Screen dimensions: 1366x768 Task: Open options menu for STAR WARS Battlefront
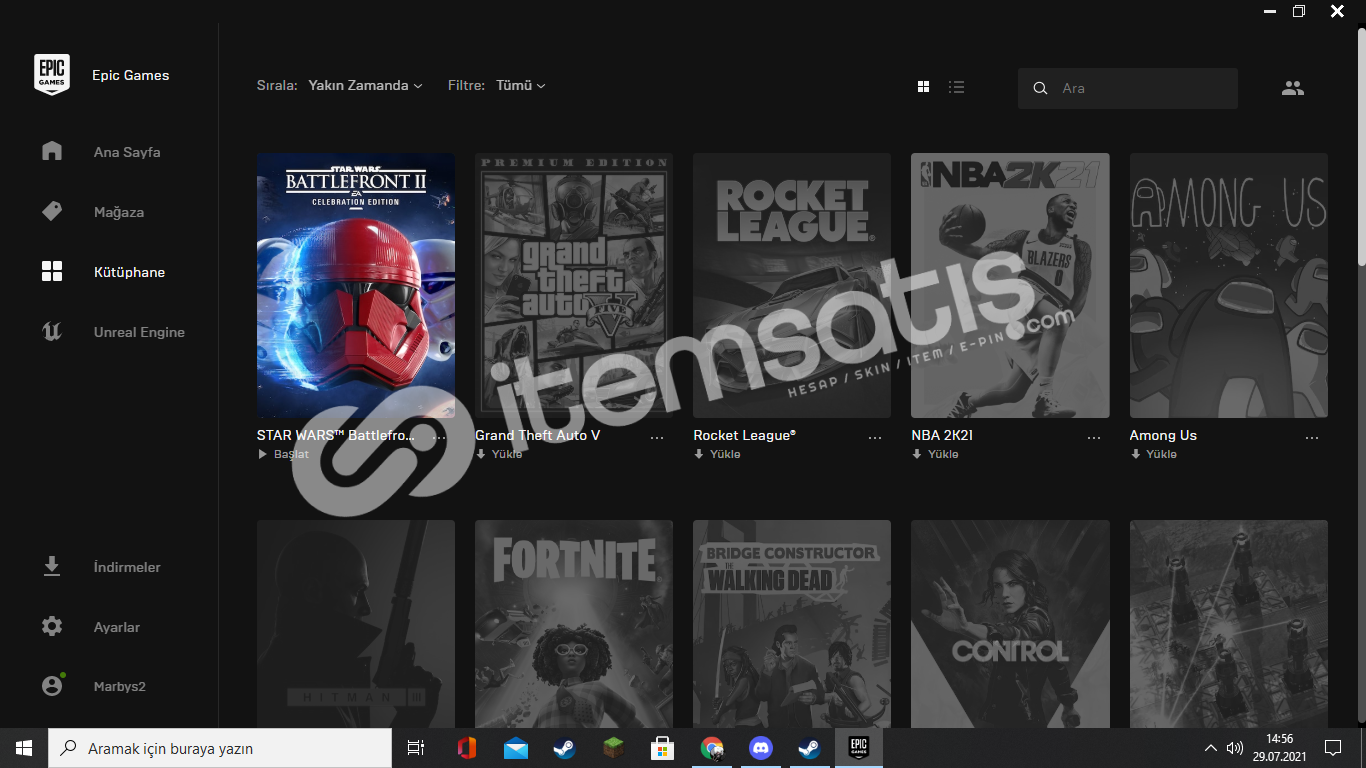[439, 438]
